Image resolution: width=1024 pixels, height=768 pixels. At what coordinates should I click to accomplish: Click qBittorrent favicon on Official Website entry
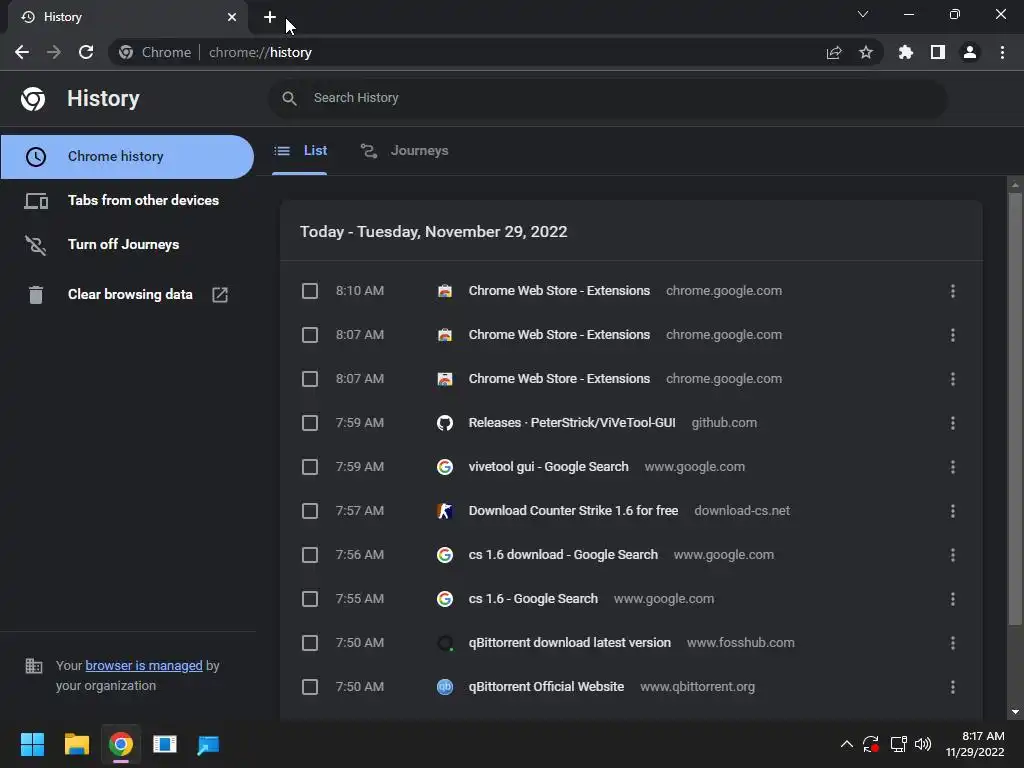point(445,687)
